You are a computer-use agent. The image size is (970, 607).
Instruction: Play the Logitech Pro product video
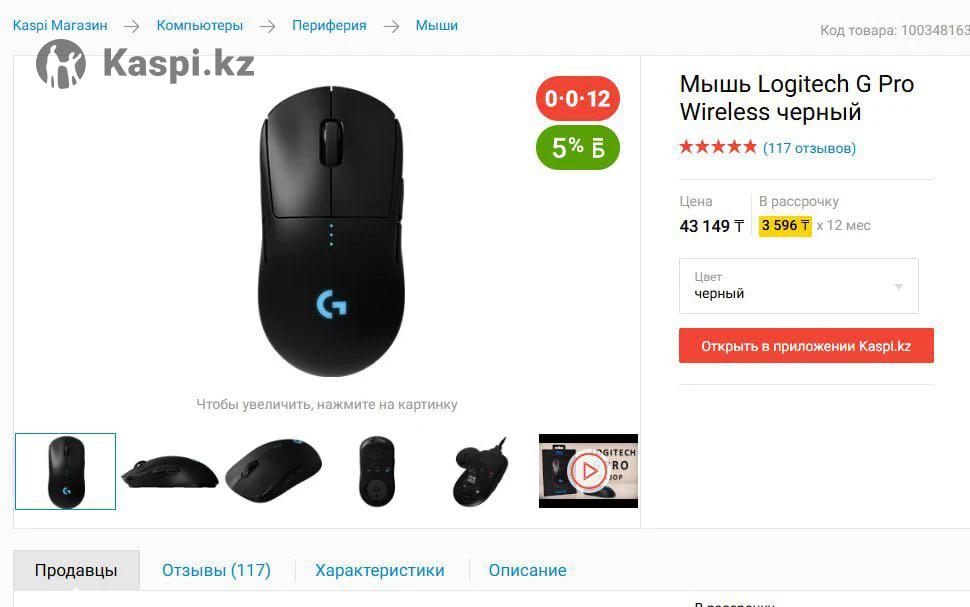click(x=588, y=471)
